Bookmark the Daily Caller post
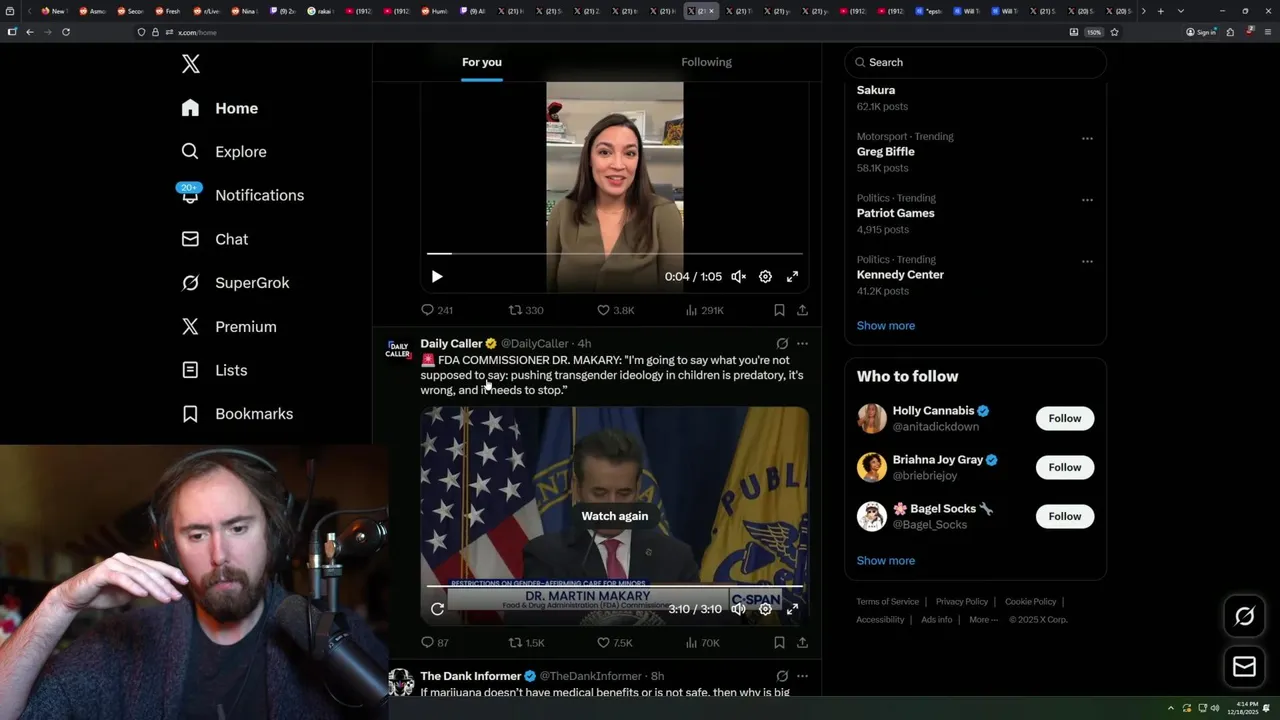This screenshot has width=1280, height=720. click(779, 643)
